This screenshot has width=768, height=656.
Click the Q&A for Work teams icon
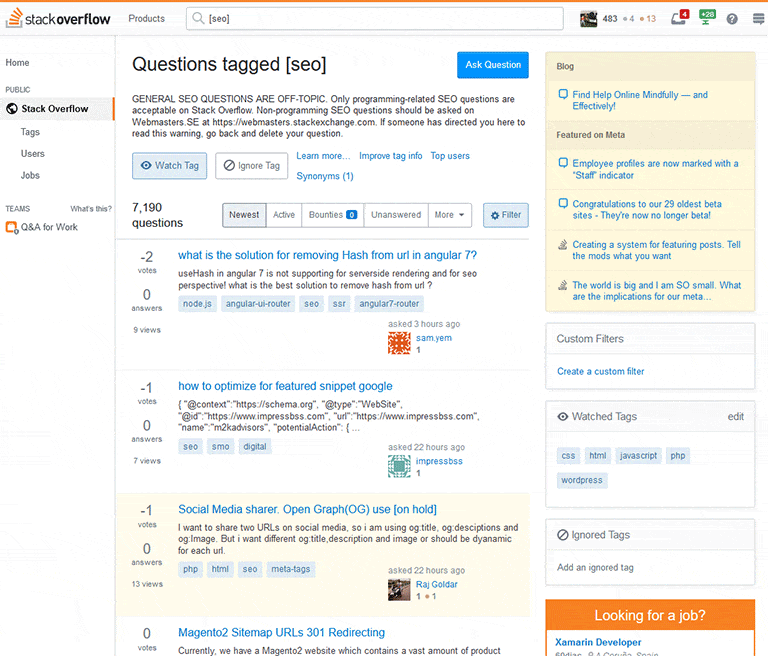(12, 227)
